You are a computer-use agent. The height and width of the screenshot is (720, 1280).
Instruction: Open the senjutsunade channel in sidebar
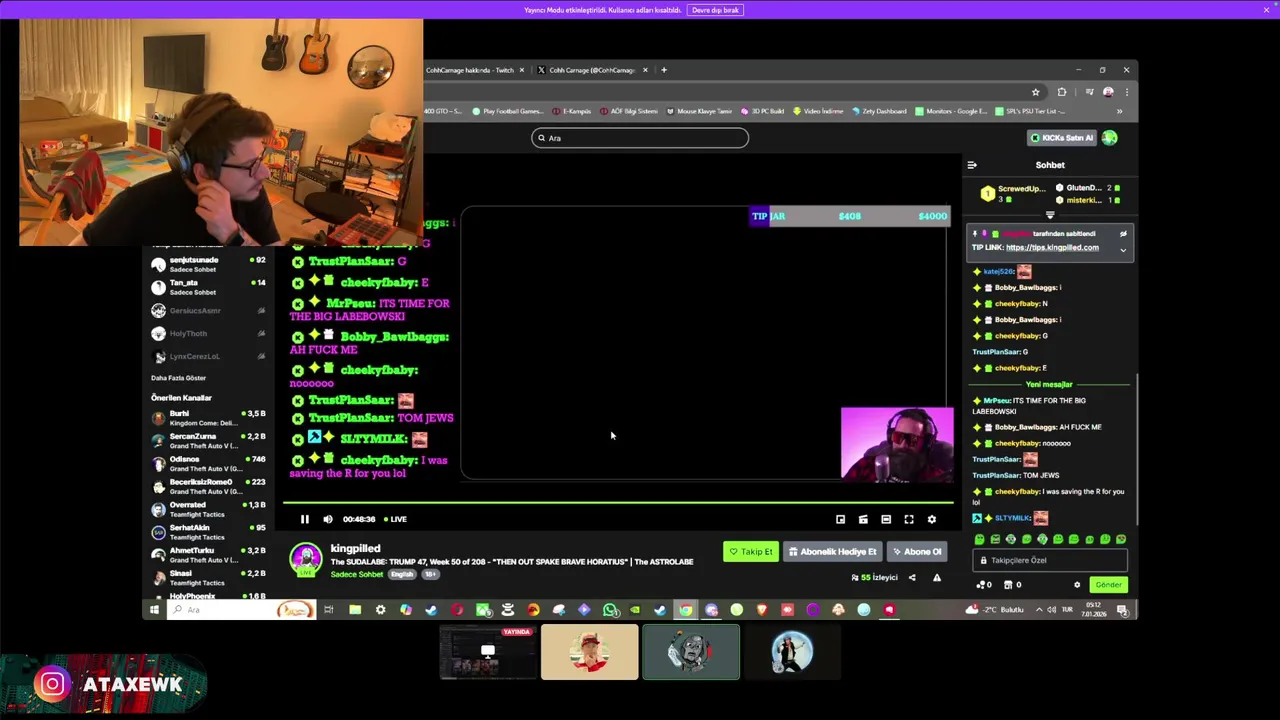click(207, 264)
